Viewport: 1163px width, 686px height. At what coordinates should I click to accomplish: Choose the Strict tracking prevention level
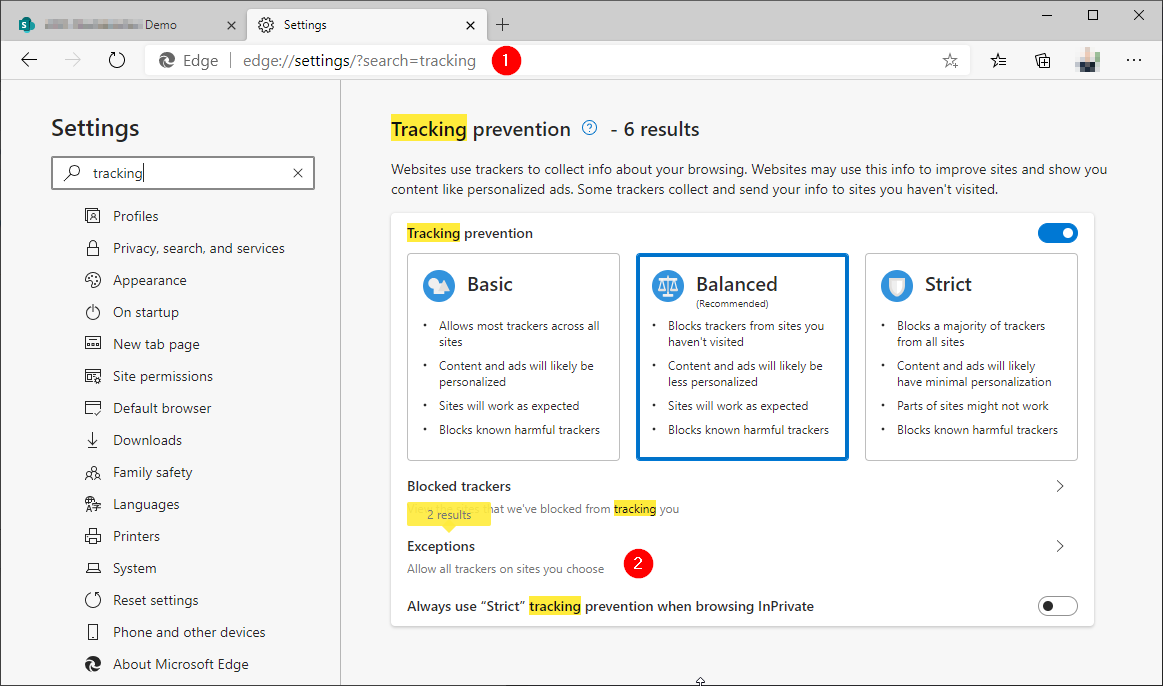[x=971, y=357]
